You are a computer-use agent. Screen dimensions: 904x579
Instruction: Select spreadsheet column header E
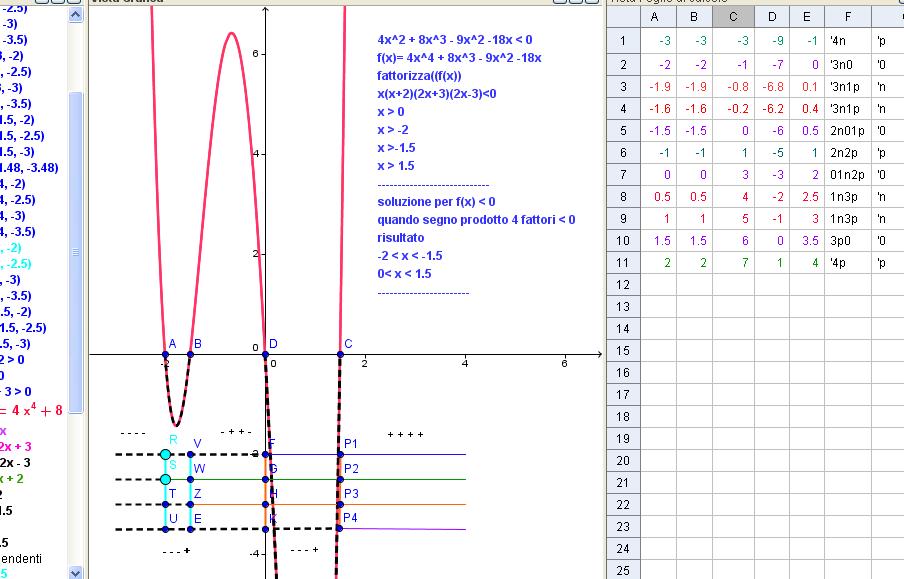807,17
